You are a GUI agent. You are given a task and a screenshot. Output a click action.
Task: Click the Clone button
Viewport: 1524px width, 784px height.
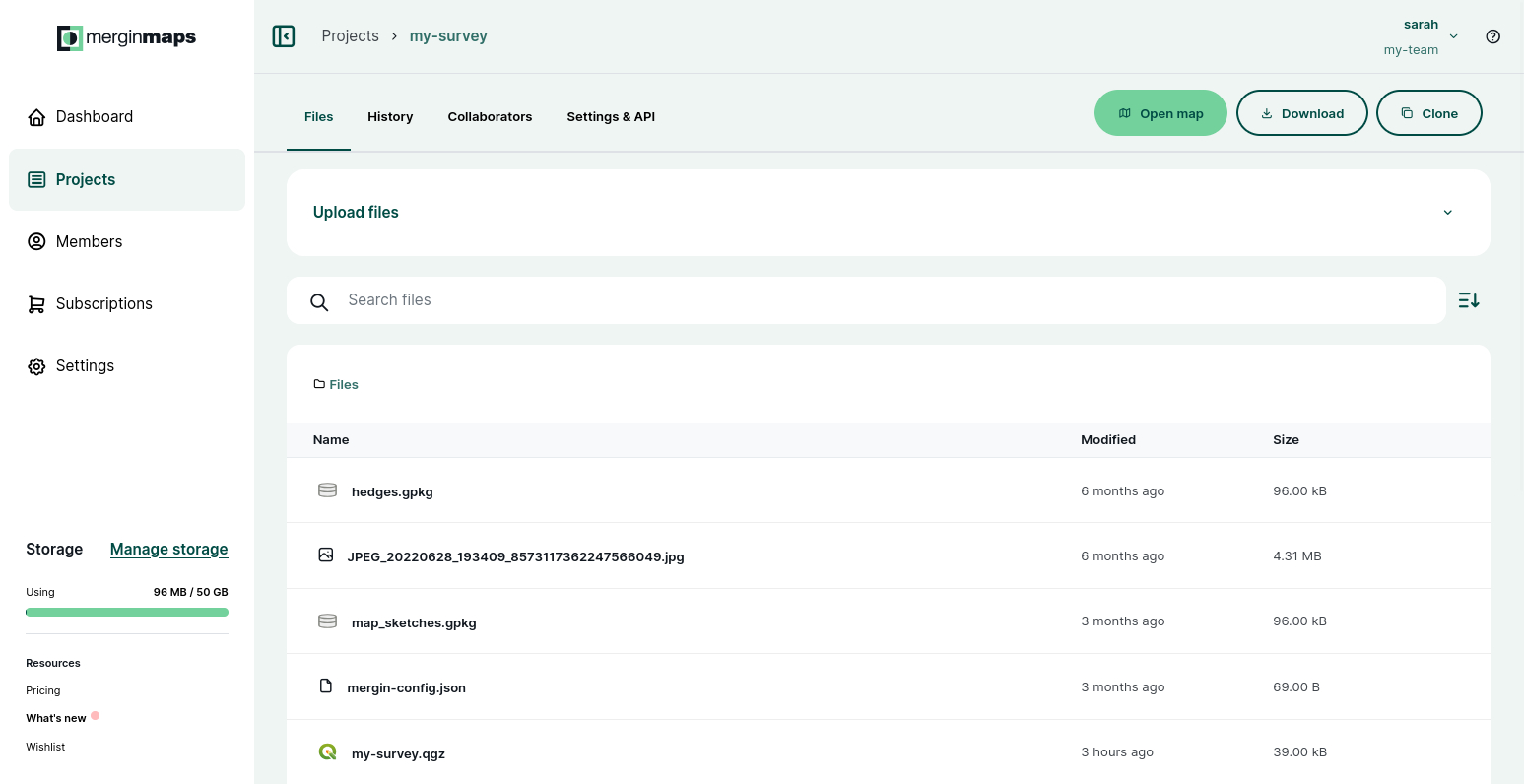[x=1429, y=113]
